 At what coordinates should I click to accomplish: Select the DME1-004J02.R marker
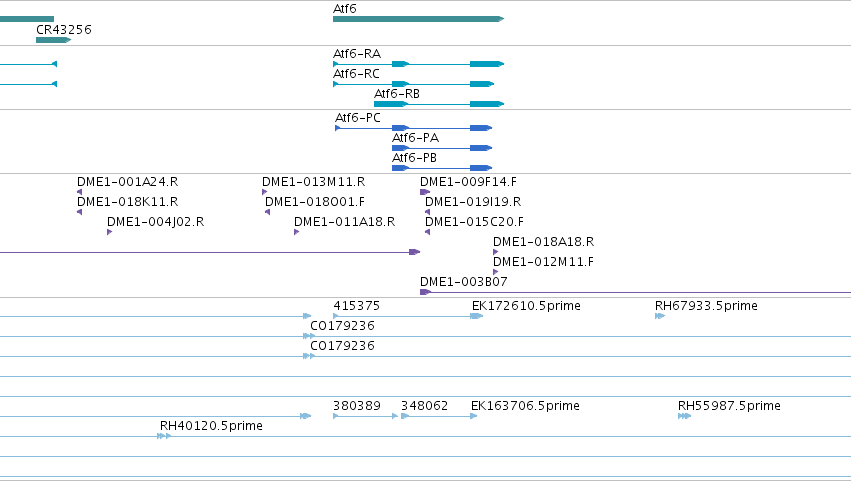[110, 232]
